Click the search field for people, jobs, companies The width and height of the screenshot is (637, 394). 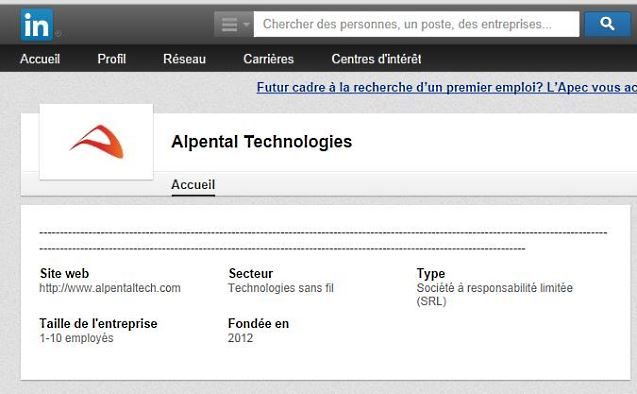[416, 24]
